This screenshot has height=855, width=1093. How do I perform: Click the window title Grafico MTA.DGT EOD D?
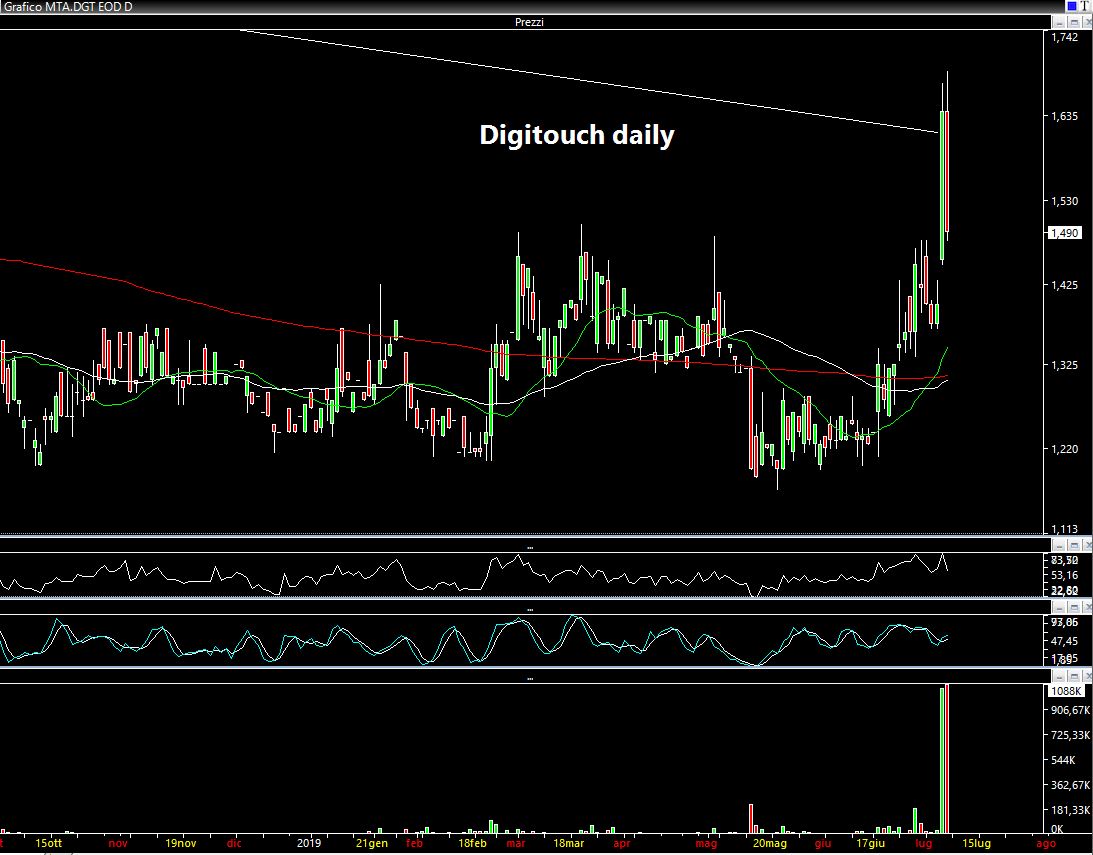click(68, 7)
